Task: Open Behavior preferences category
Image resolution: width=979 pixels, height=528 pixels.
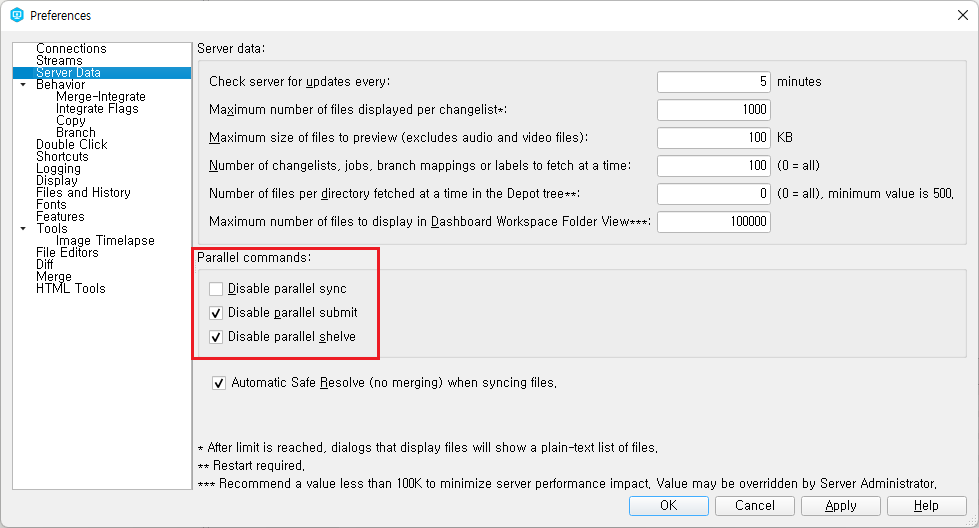Action: tap(61, 85)
